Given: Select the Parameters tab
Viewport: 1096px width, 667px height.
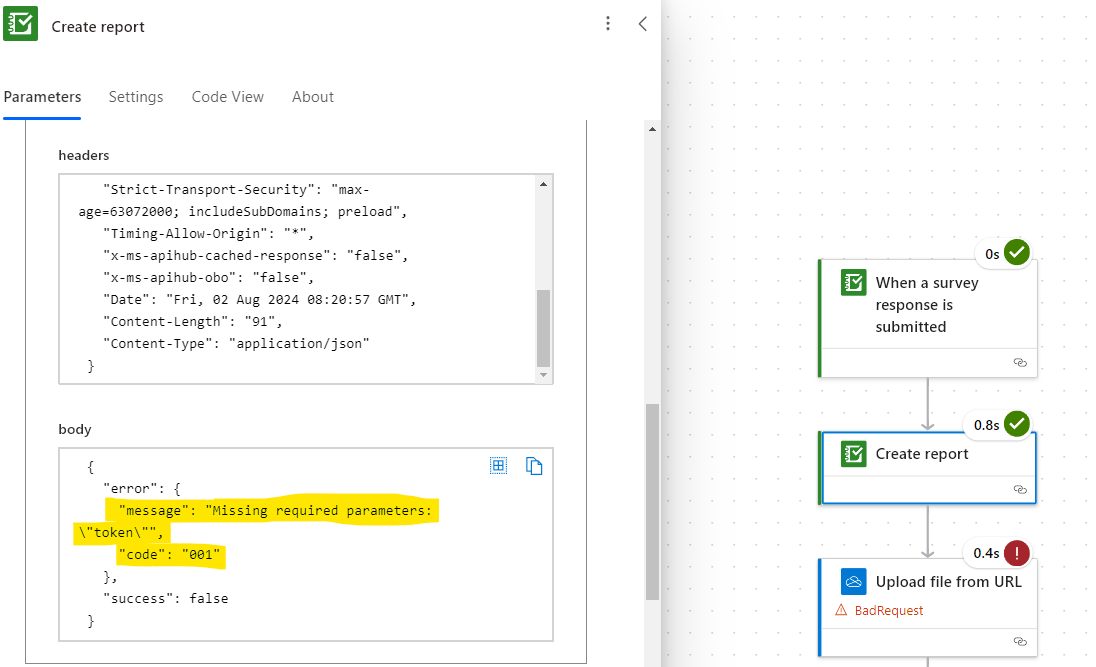Looking at the screenshot, I should pyautogui.click(x=41, y=97).
